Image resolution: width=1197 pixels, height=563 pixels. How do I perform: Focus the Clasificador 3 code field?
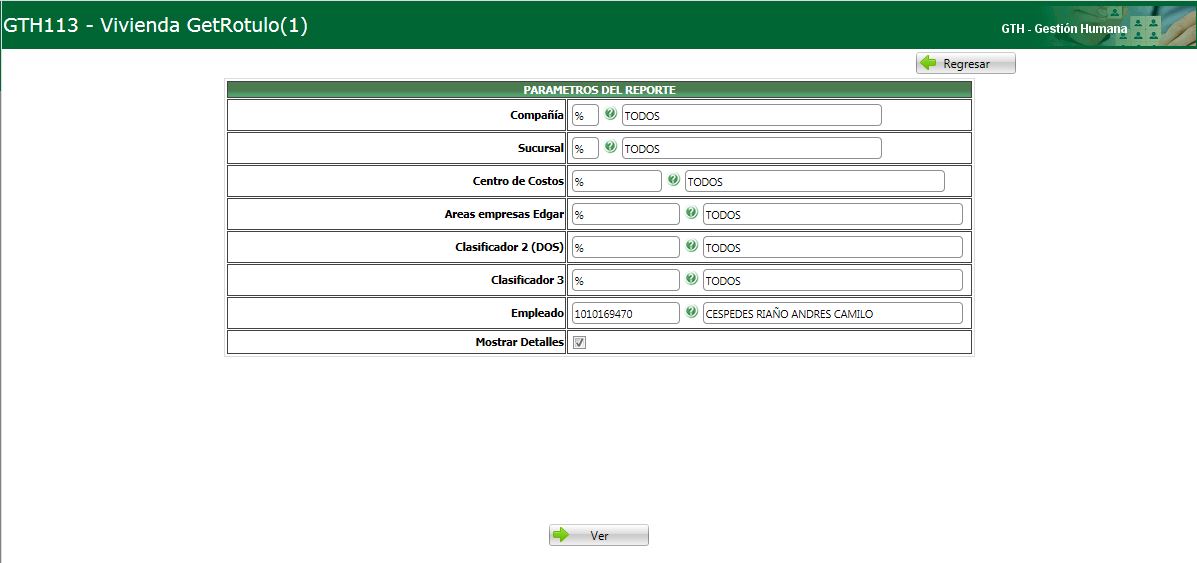[x=626, y=280]
